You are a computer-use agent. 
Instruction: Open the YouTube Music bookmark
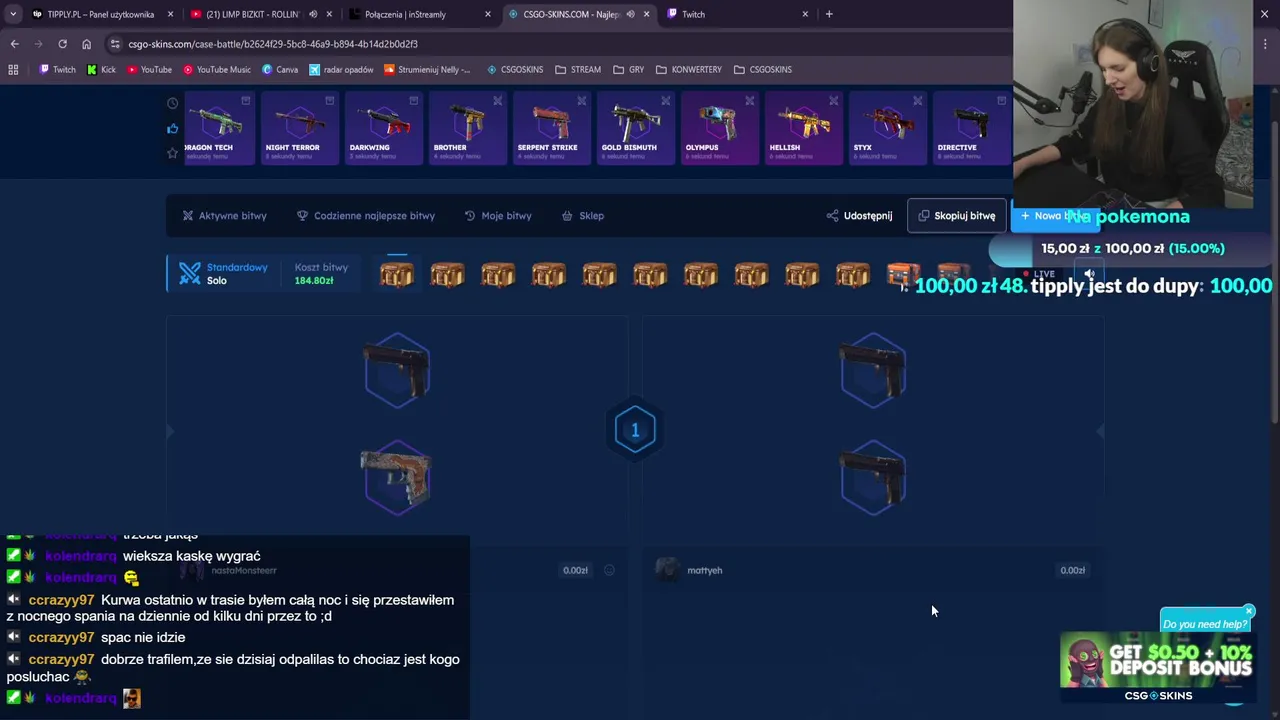(217, 70)
